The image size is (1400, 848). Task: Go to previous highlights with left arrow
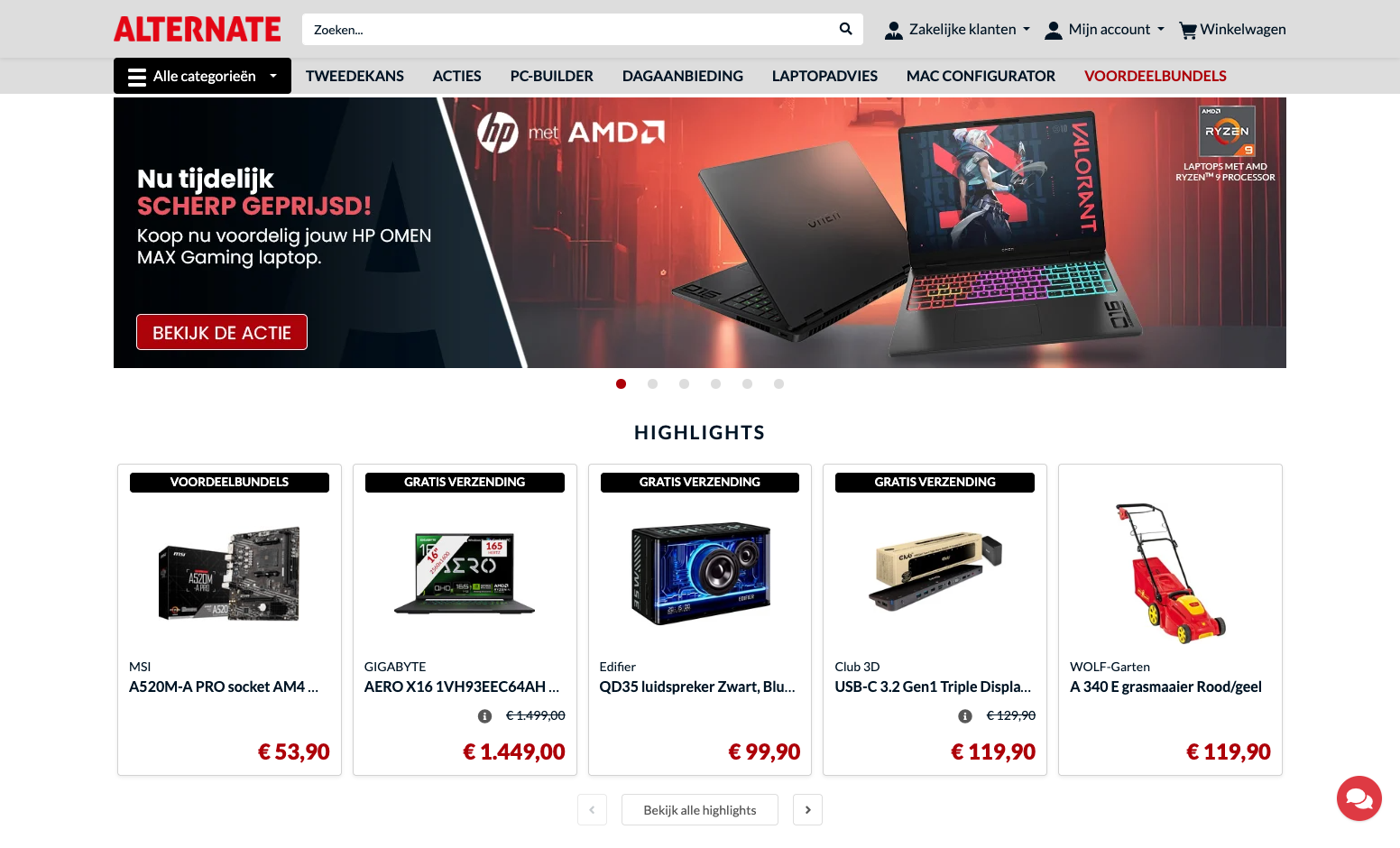[x=592, y=810]
